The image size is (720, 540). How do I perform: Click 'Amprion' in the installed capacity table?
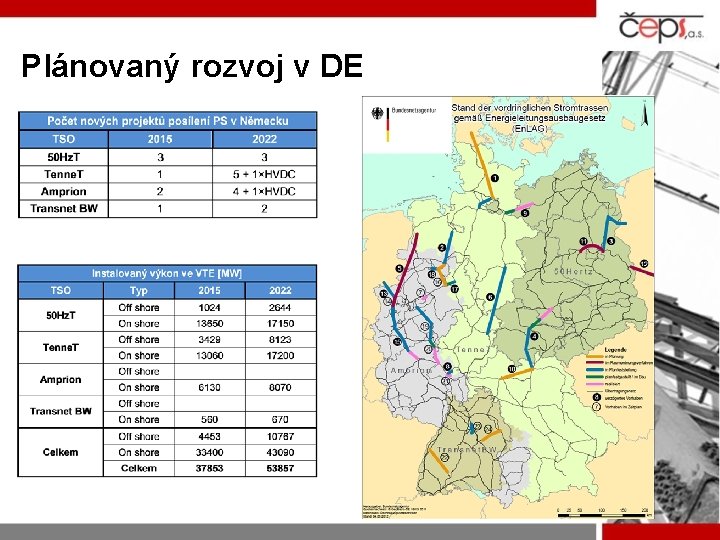click(60, 380)
